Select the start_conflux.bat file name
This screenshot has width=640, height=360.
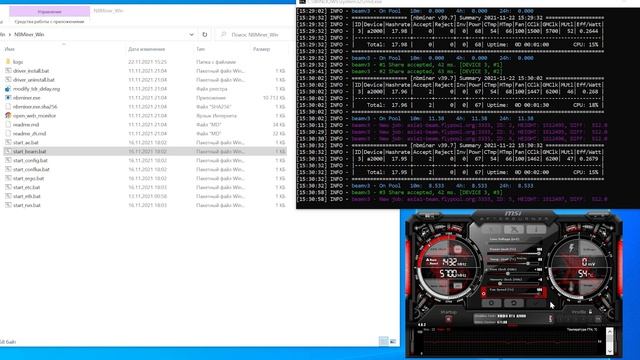coord(31,169)
